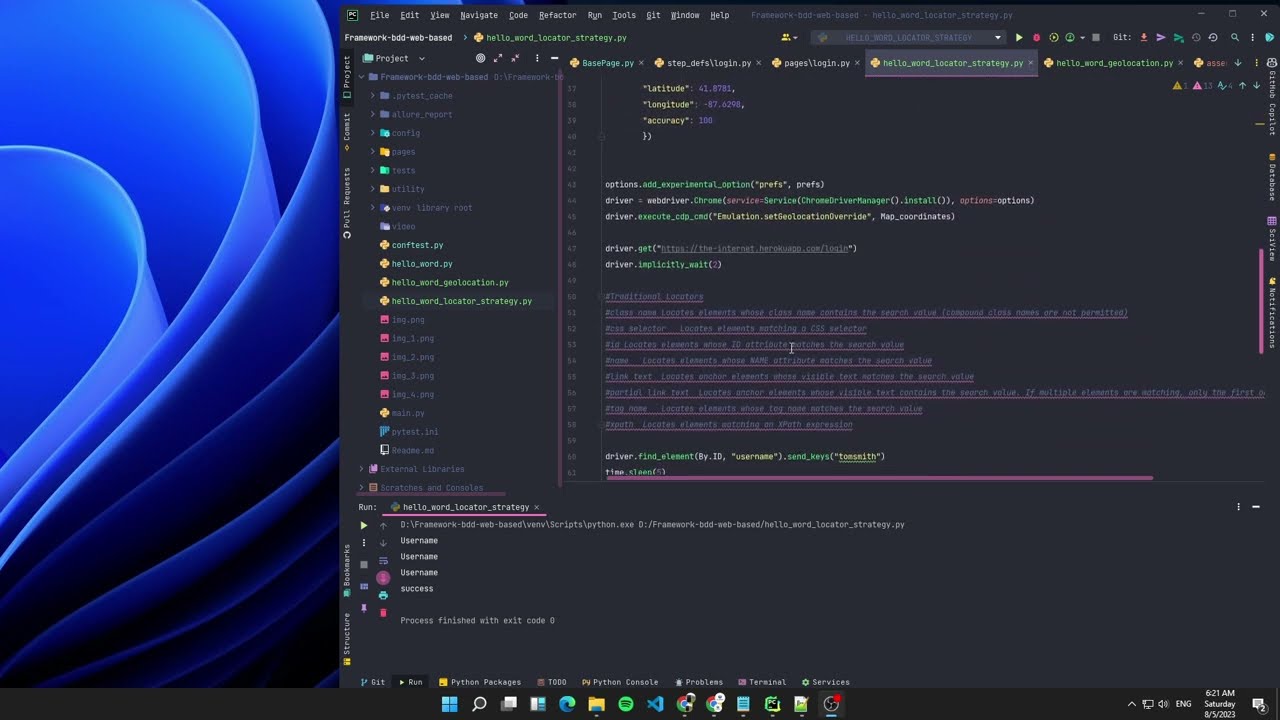Show Git history clock icon
This screenshot has height=720, width=1280.
coord(1196,37)
